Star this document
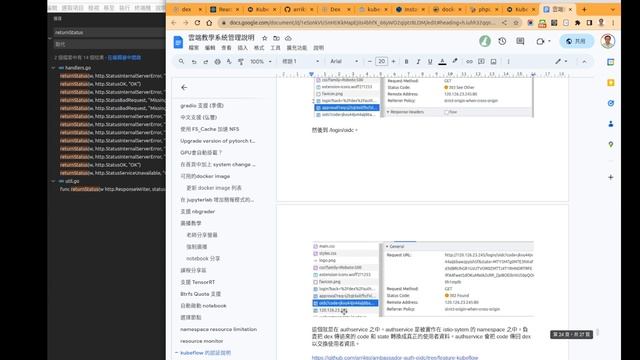This screenshot has width=640, height=360. 264,38
